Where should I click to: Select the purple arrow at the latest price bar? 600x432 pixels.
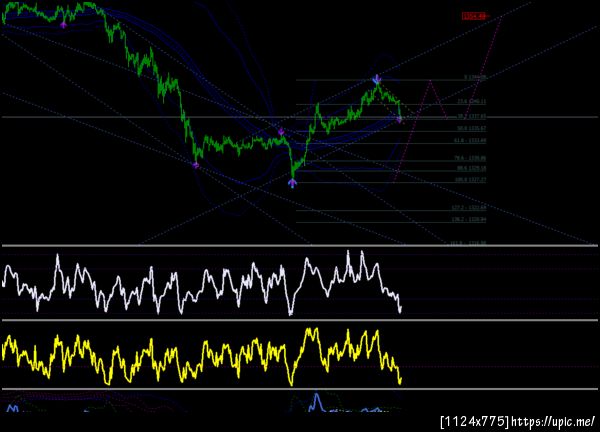pyautogui.click(x=399, y=120)
